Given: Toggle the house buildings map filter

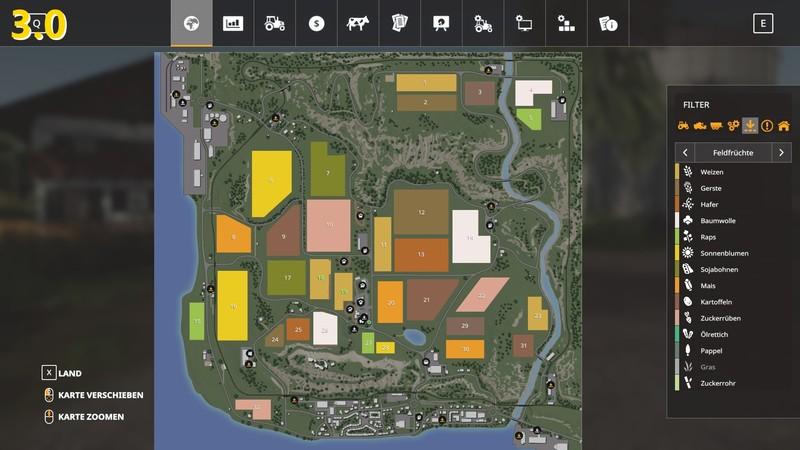Looking at the screenshot, I should tap(783, 125).
